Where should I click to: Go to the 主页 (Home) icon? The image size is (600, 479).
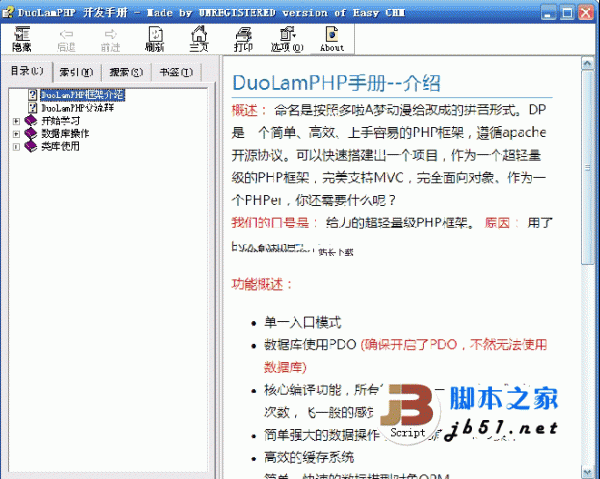point(199,39)
